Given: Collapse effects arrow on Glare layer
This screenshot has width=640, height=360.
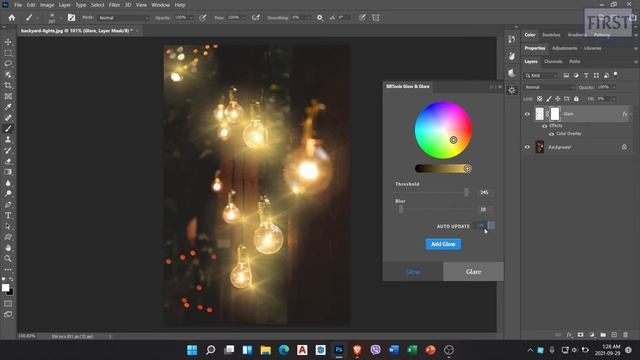Looking at the screenshot, I should coord(631,114).
